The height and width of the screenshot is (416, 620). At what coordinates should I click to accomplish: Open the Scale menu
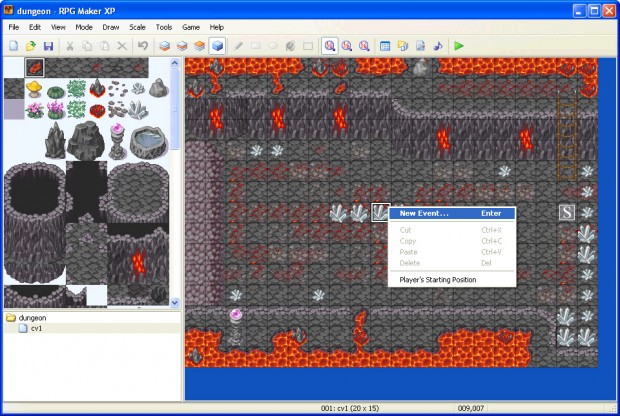[137, 27]
